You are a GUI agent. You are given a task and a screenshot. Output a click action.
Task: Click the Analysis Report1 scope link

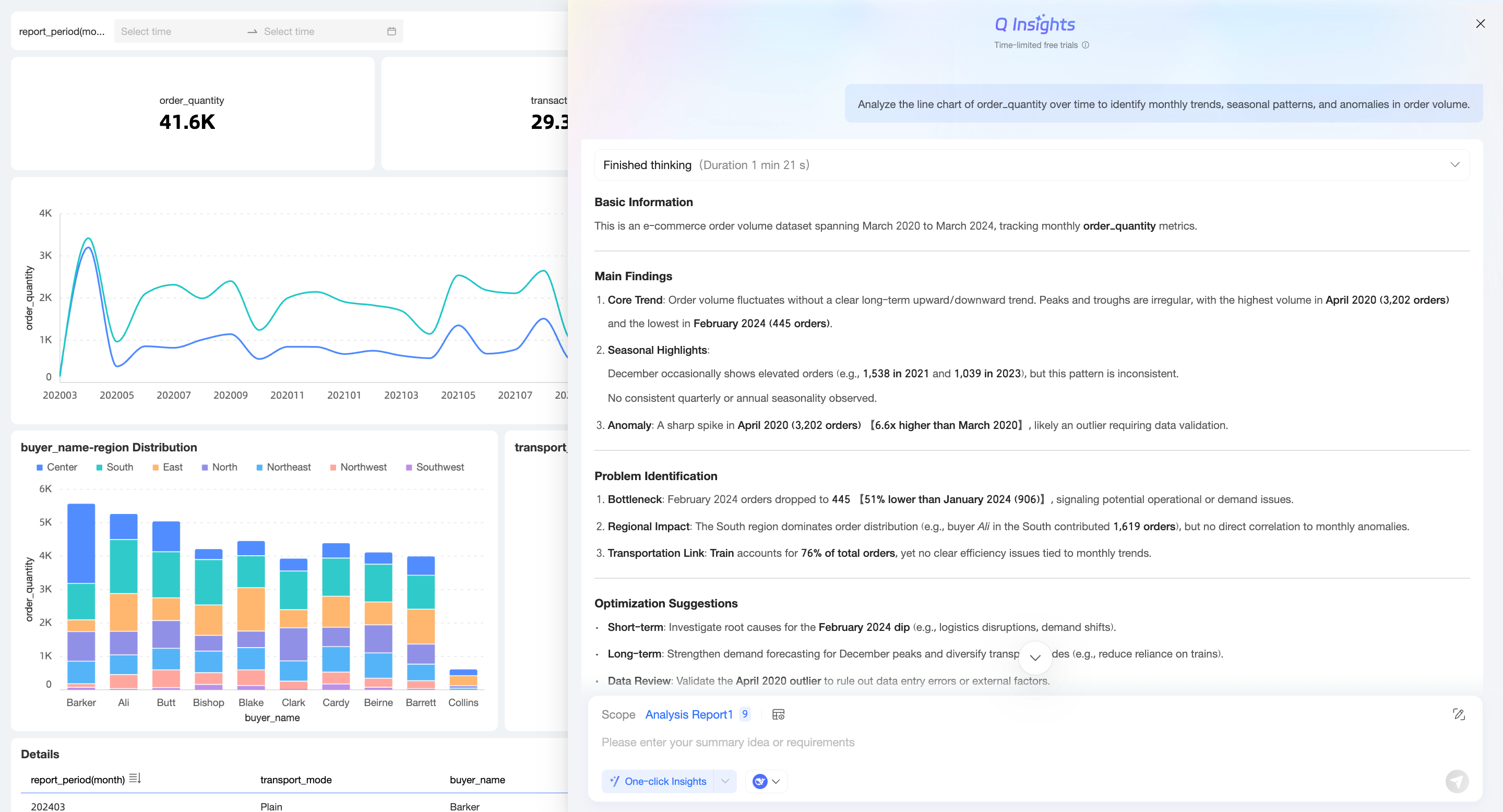(x=688, y=714)
